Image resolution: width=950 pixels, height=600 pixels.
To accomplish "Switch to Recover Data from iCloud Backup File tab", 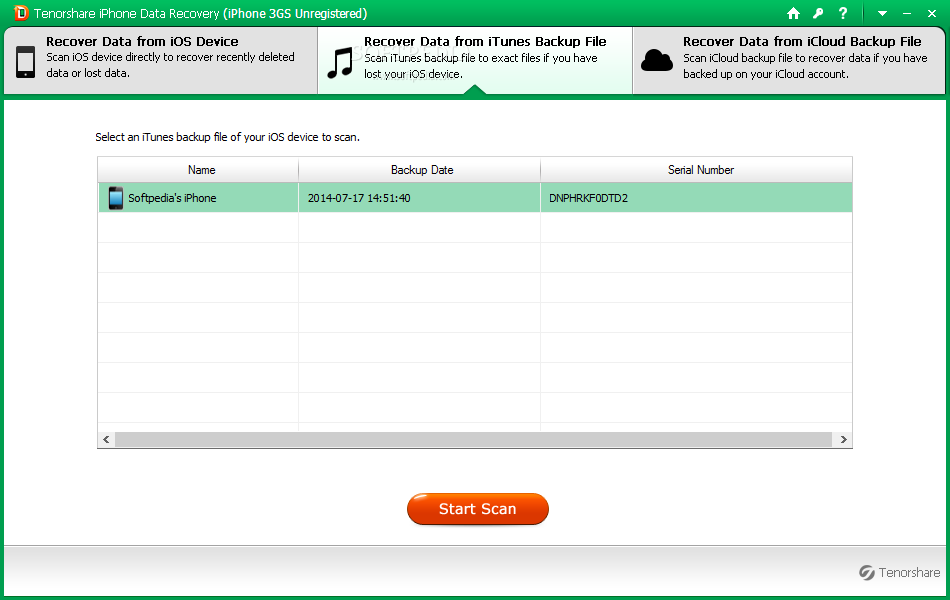I will click(789, 60).
